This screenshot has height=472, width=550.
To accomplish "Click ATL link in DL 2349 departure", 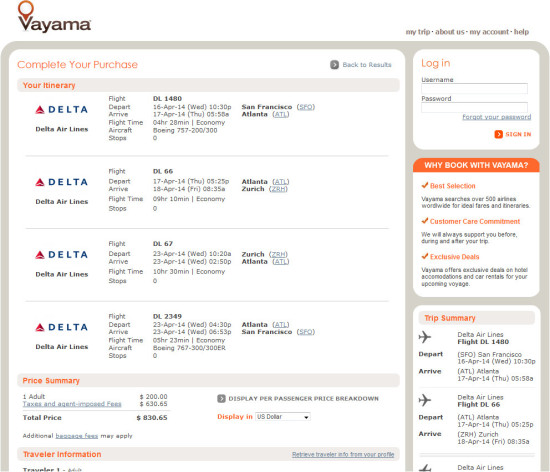I will click(281, 325).
